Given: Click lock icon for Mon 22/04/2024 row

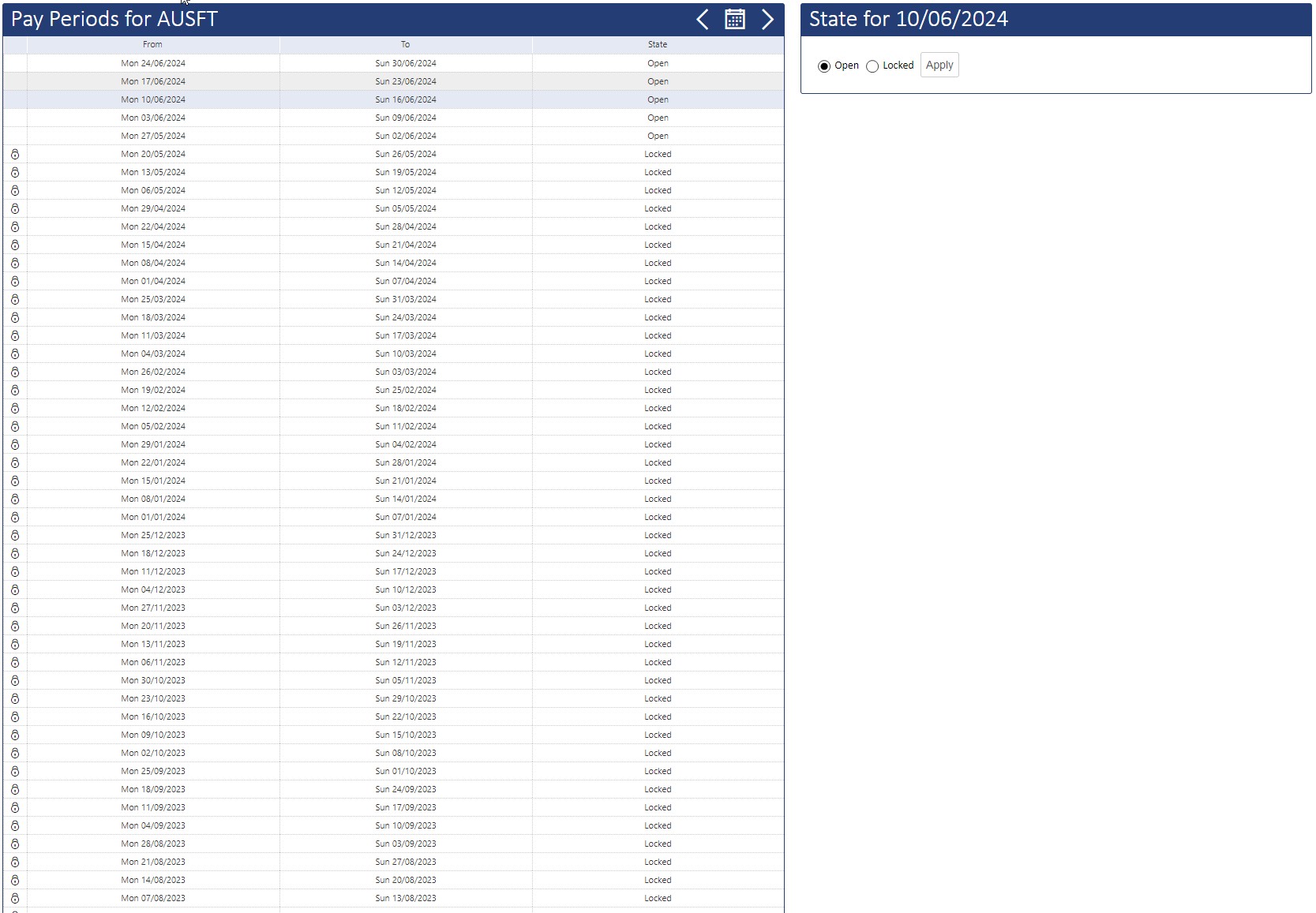Looking at the screenshot, I should point(15,227).
